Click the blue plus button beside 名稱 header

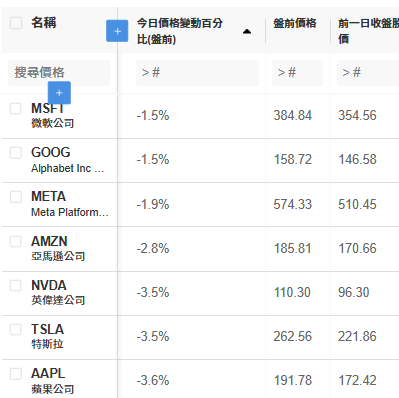coord(117,31)
